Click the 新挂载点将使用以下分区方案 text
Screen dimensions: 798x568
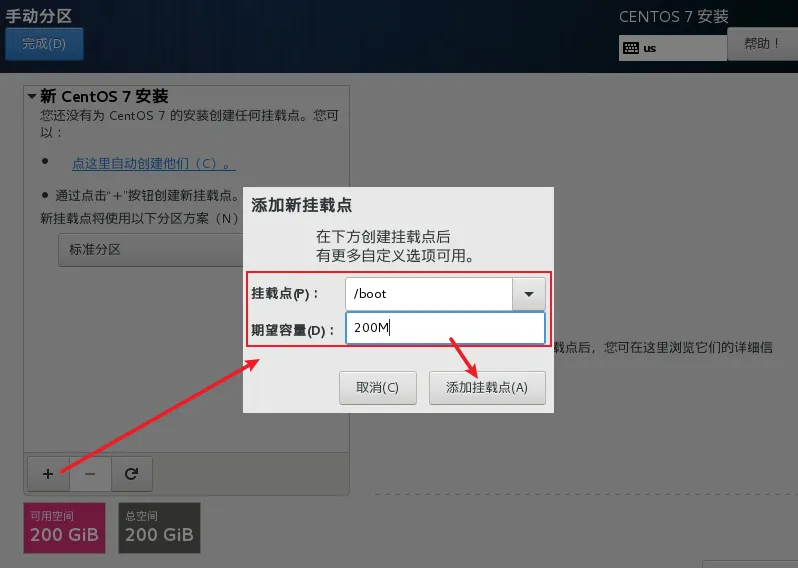tap(139, 218)
